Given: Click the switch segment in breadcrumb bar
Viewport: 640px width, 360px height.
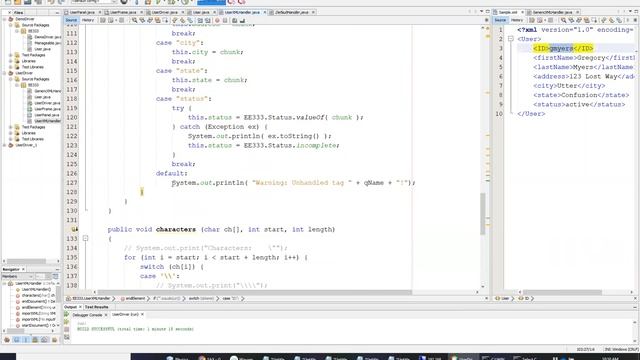Looking at the screenshot, I should tap(201, 298).
